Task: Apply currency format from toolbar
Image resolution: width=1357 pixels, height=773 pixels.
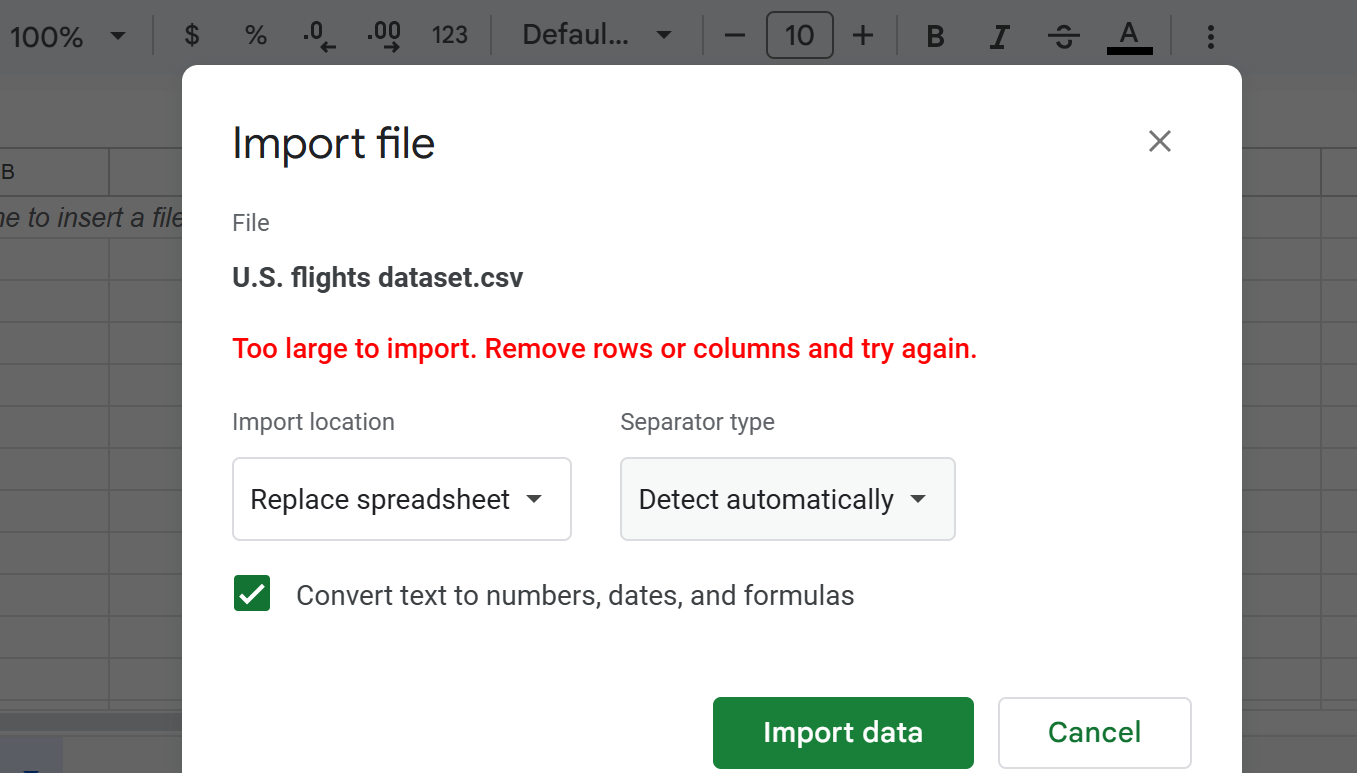Action: pyautogui.click(x=190, y=35)
